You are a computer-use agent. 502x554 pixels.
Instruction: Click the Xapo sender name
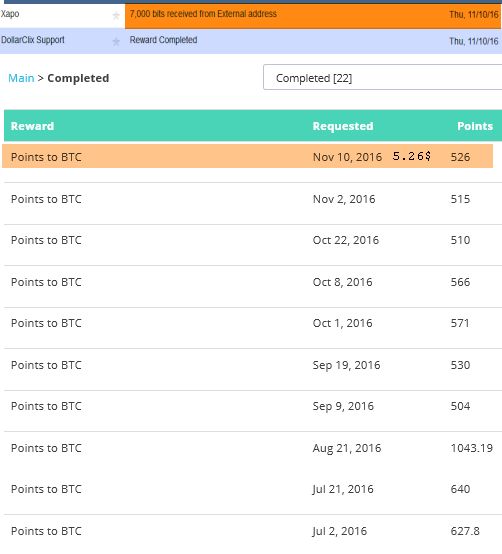[x=10, y=14]
